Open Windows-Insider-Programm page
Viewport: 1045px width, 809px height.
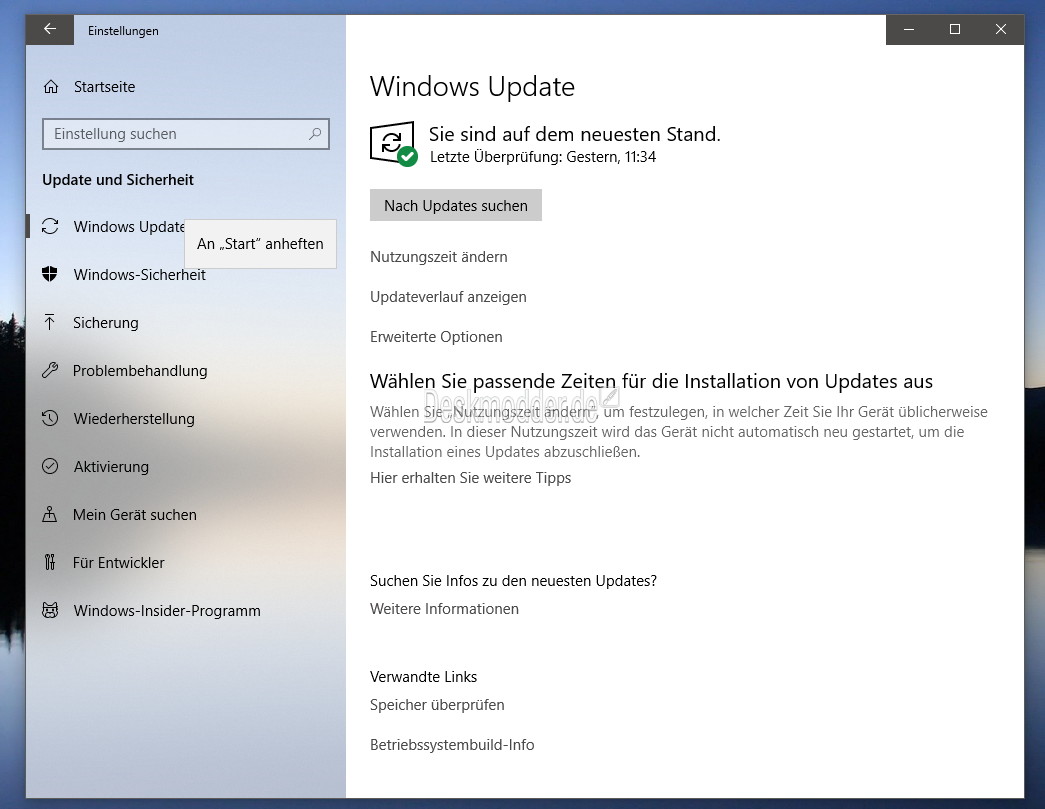point(167,610)
